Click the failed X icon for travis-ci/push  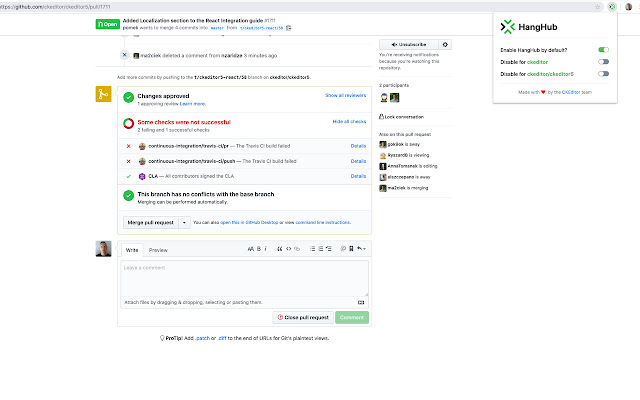129,161
